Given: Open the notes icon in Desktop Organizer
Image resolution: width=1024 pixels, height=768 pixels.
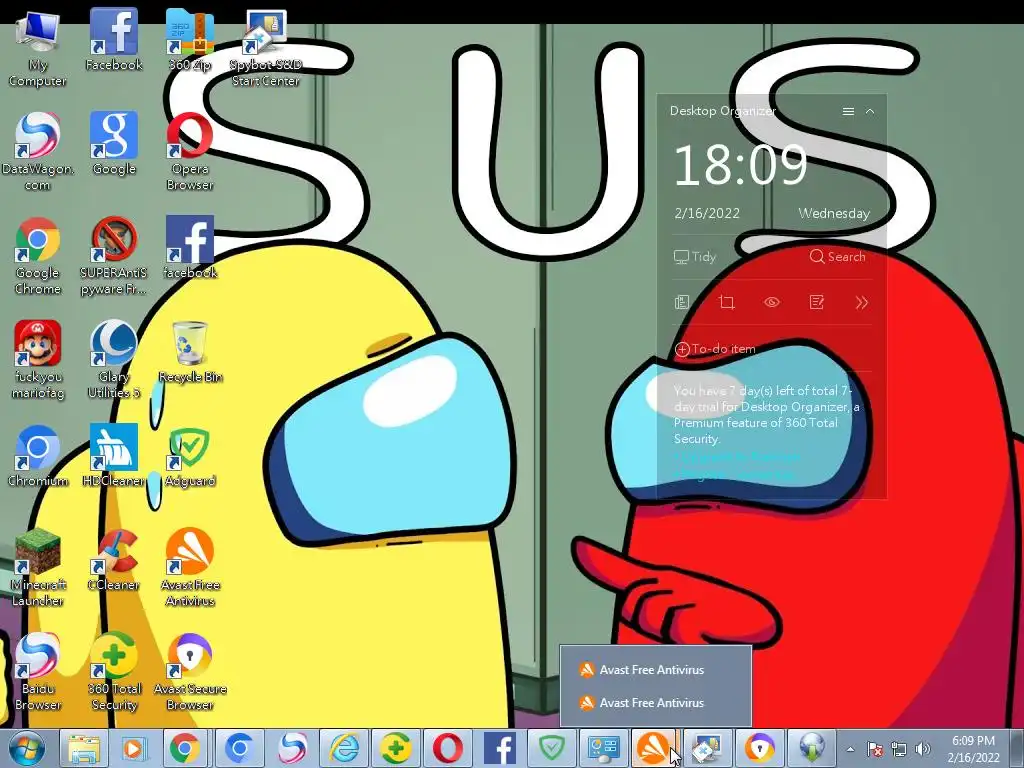Looking at the screenshot, I should (816, 302).
